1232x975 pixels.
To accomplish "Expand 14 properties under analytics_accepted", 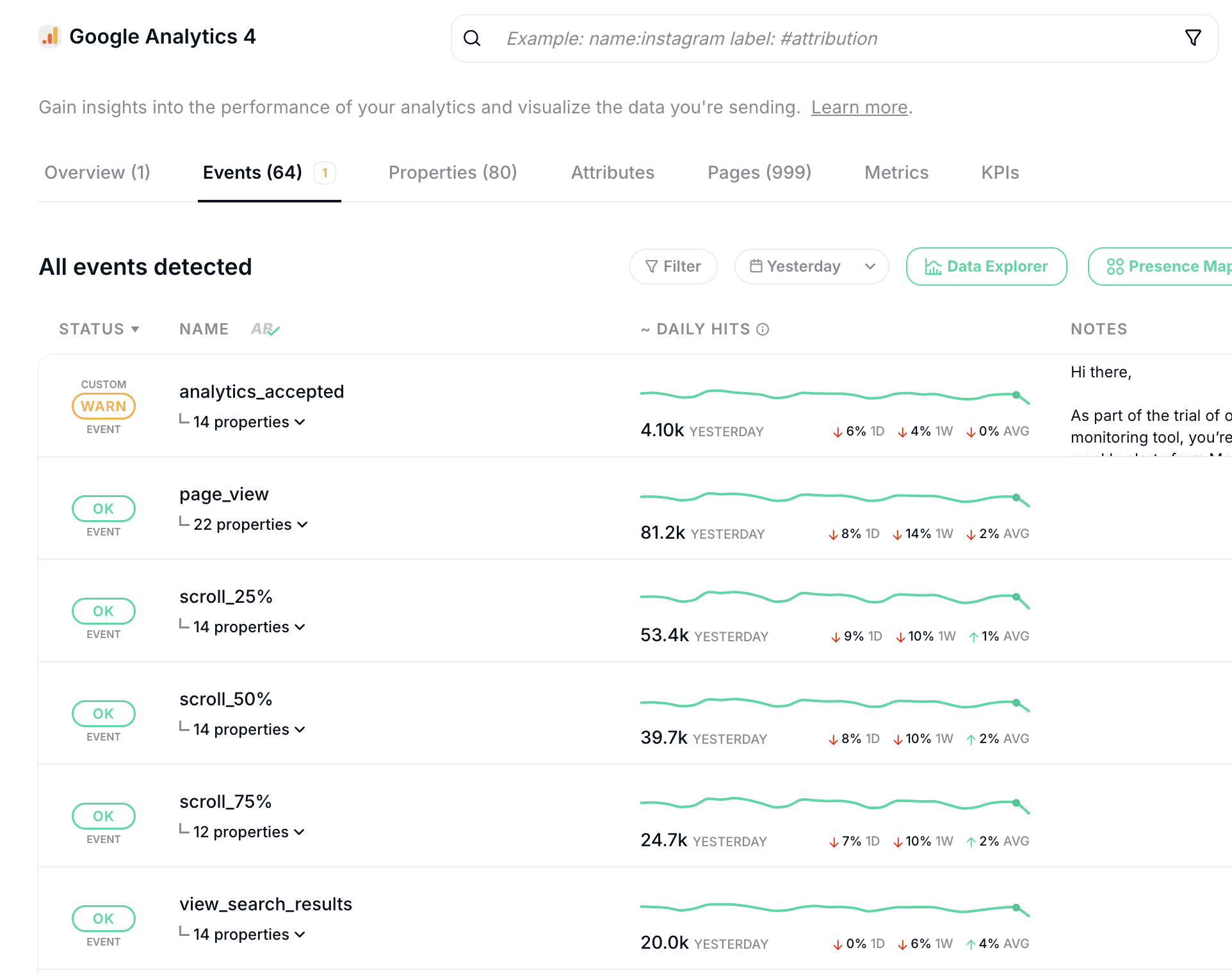I will coord(249,422).
